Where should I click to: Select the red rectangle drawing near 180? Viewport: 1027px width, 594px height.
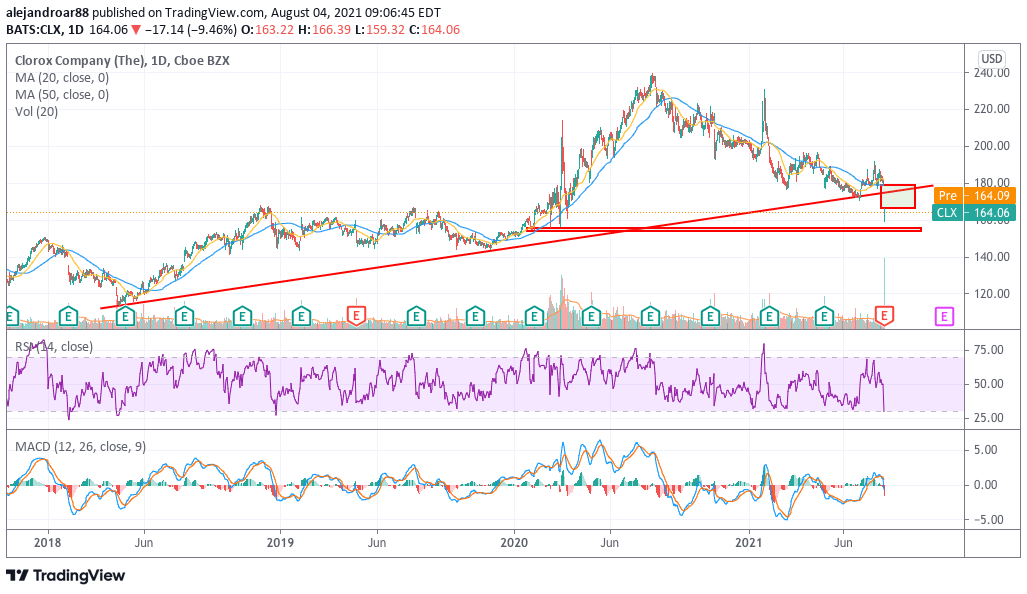point(897,196)
